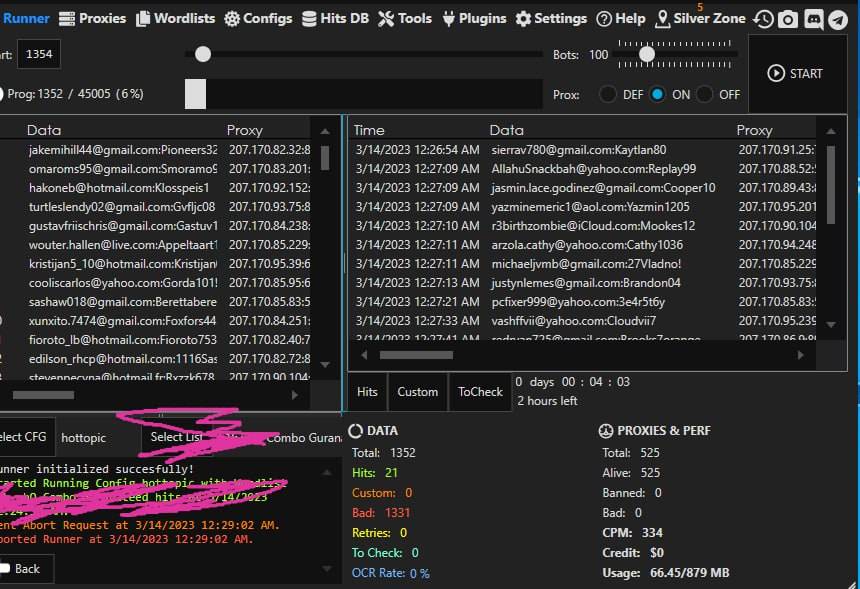Select row fioroto_lb@hotmail.com in left list

coord(156,340)
